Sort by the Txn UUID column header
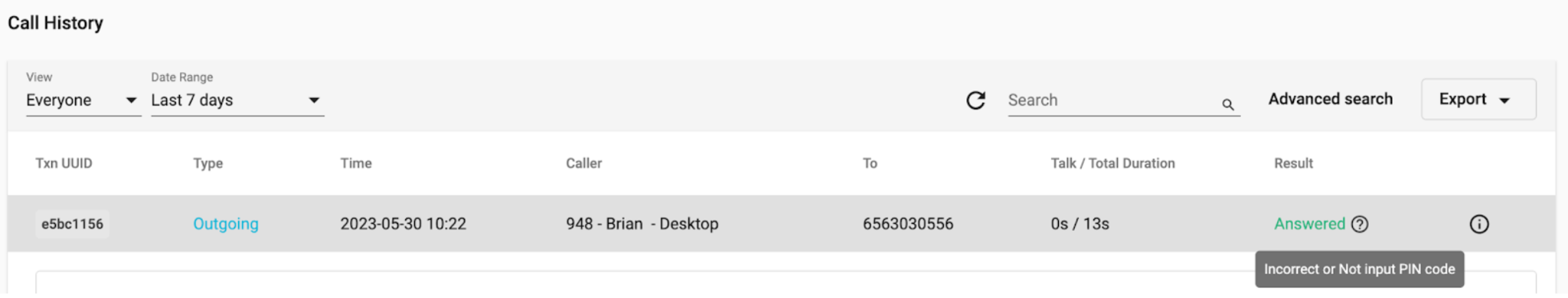Viewport: 1568px width, 298px height. pyautogui.click(x=64, y=163)
